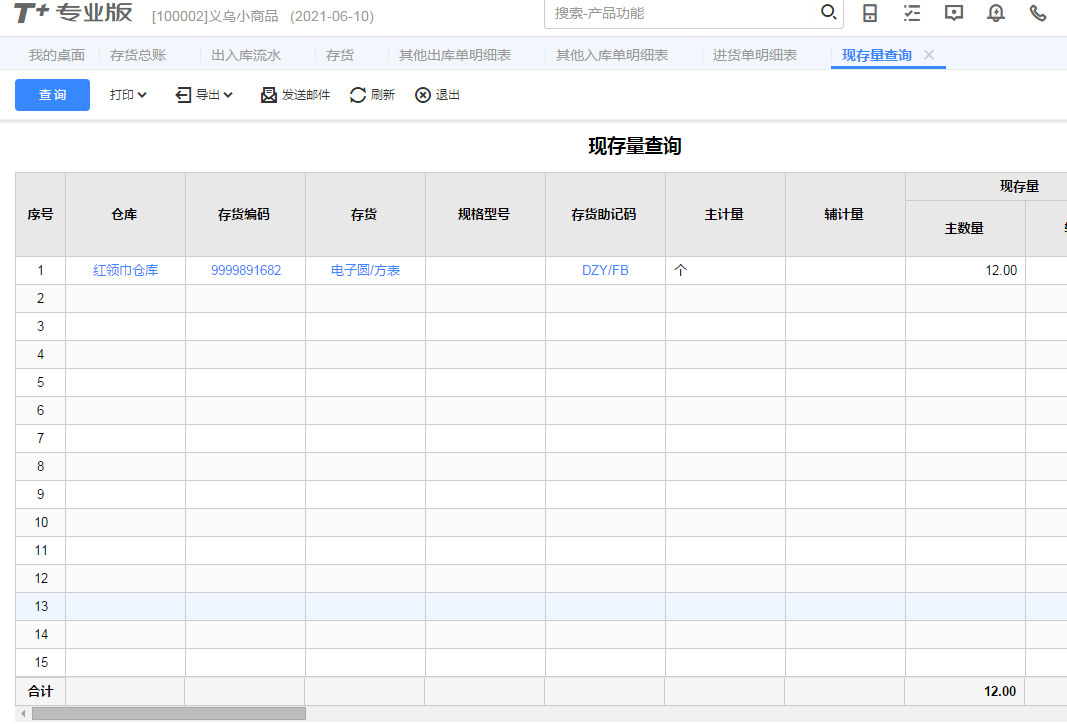Click the 发送邮件 label
1067x724 pixels.
(306, 95)
